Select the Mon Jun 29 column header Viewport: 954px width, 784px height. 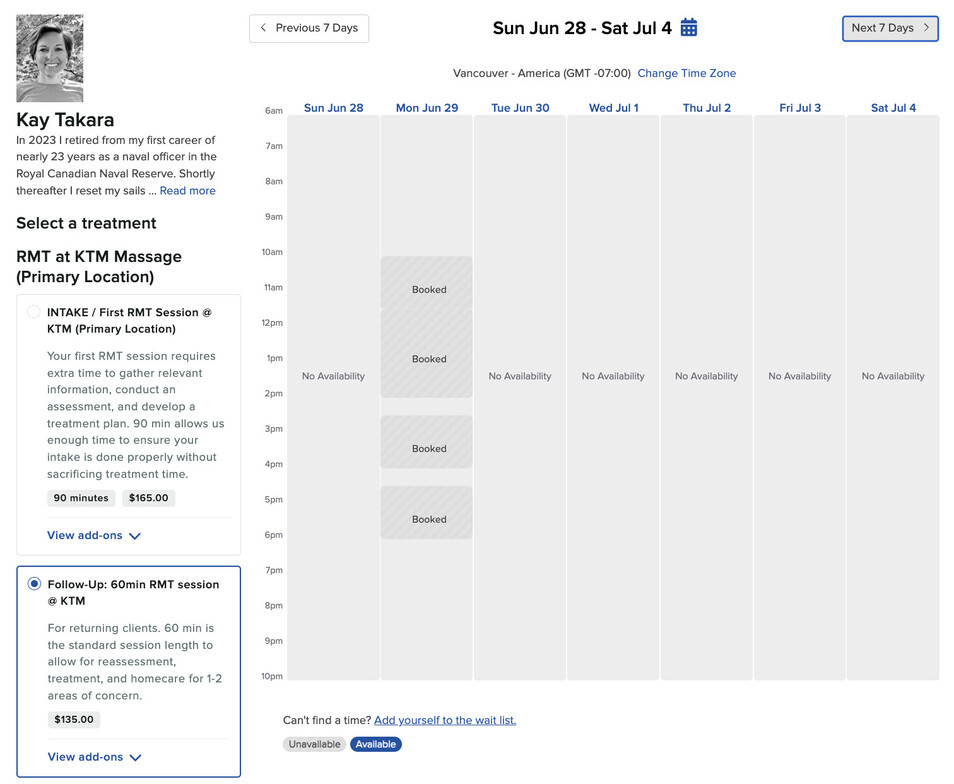tap(427, 108)
